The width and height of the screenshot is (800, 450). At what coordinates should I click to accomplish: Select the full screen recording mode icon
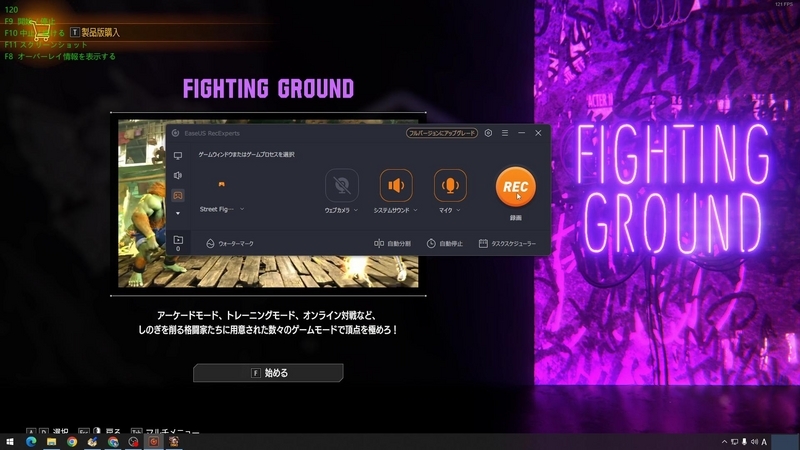(178, 156)
